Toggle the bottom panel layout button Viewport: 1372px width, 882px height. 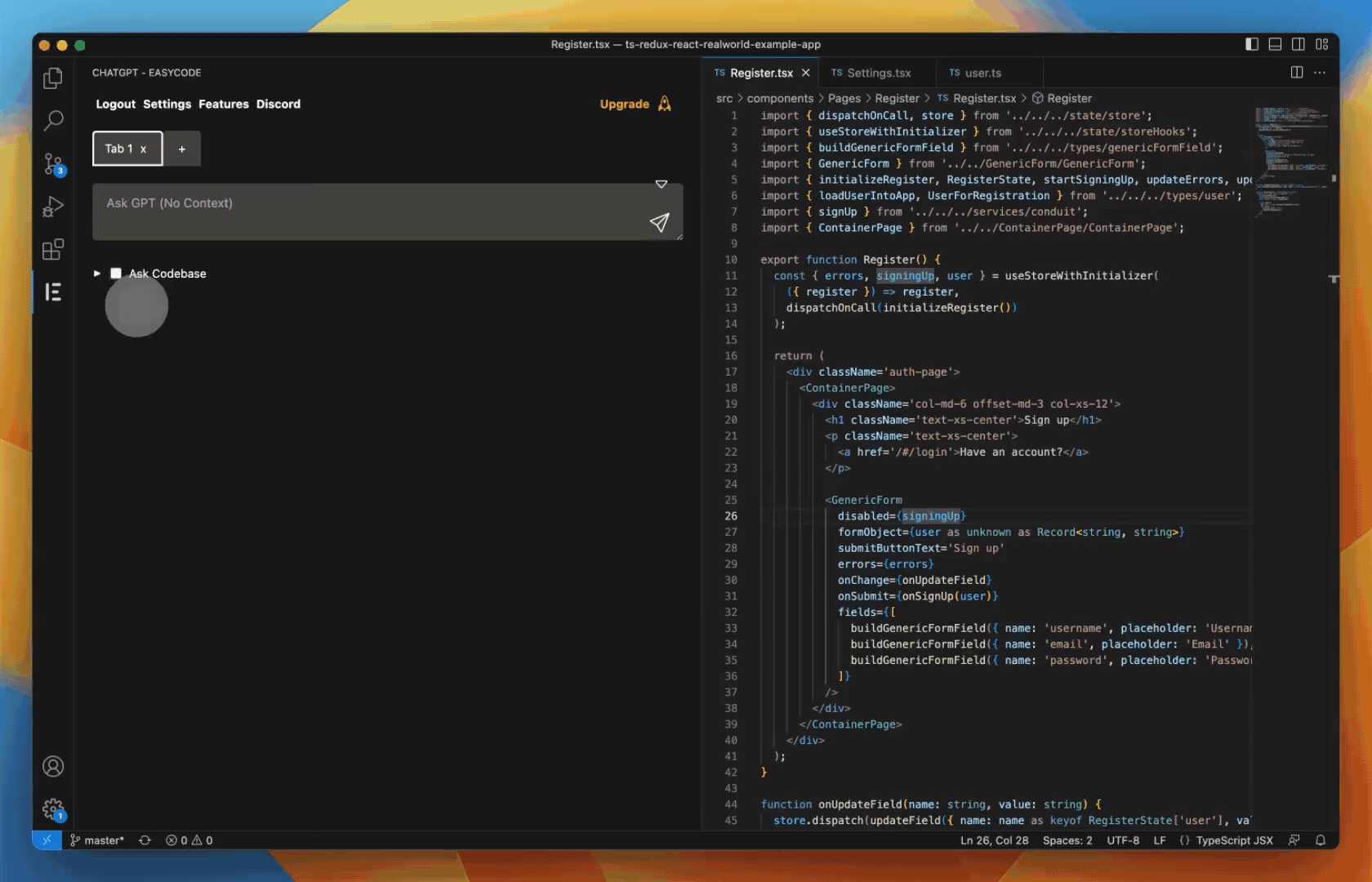[x=1275, y=44]
